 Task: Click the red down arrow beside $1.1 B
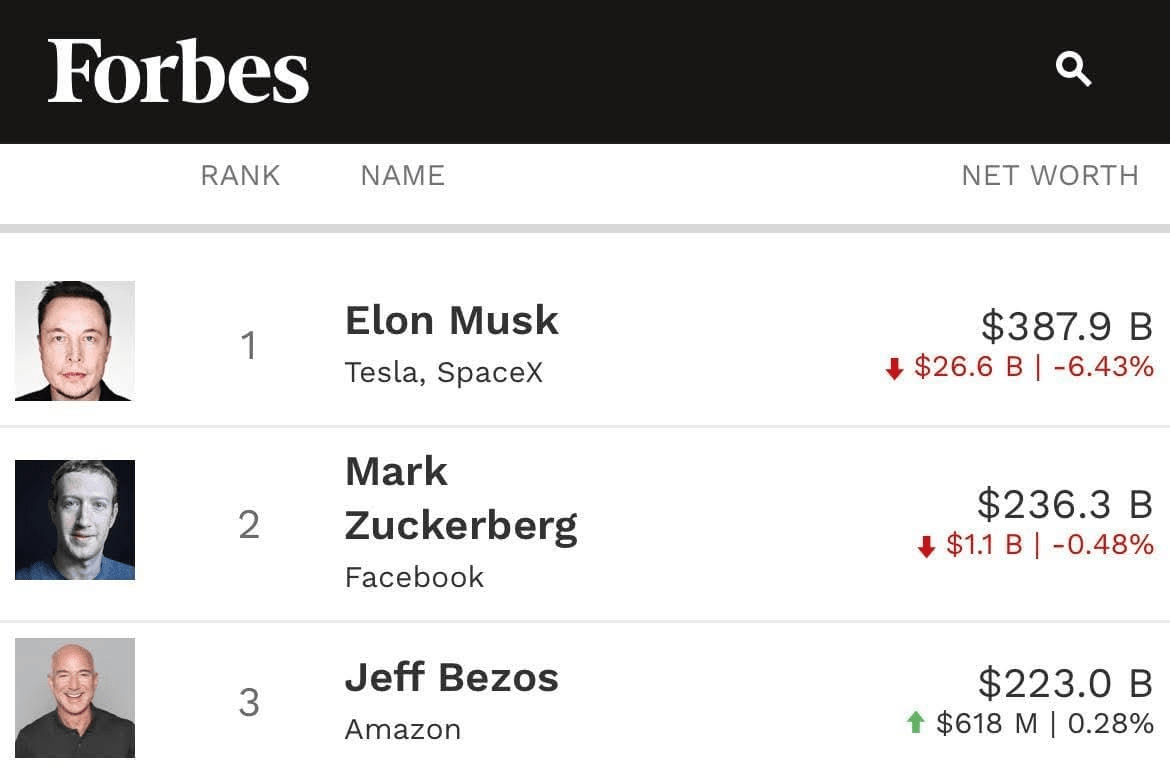pyautogui.click(x=926, y=546)
